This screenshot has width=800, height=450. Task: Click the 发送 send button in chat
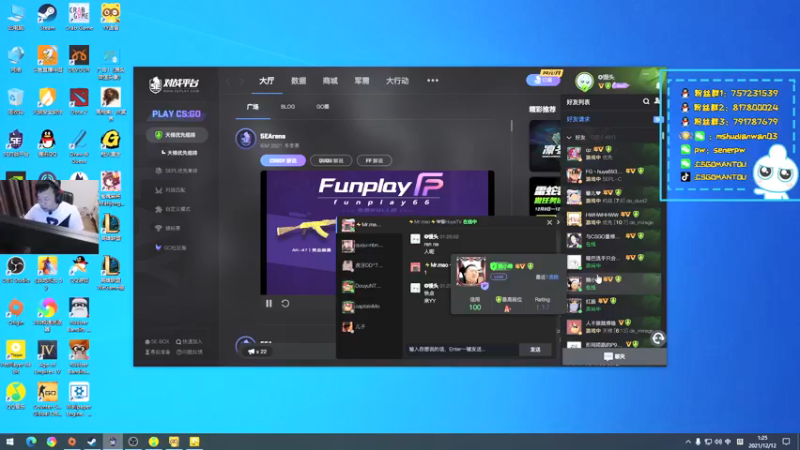(535, 349)
